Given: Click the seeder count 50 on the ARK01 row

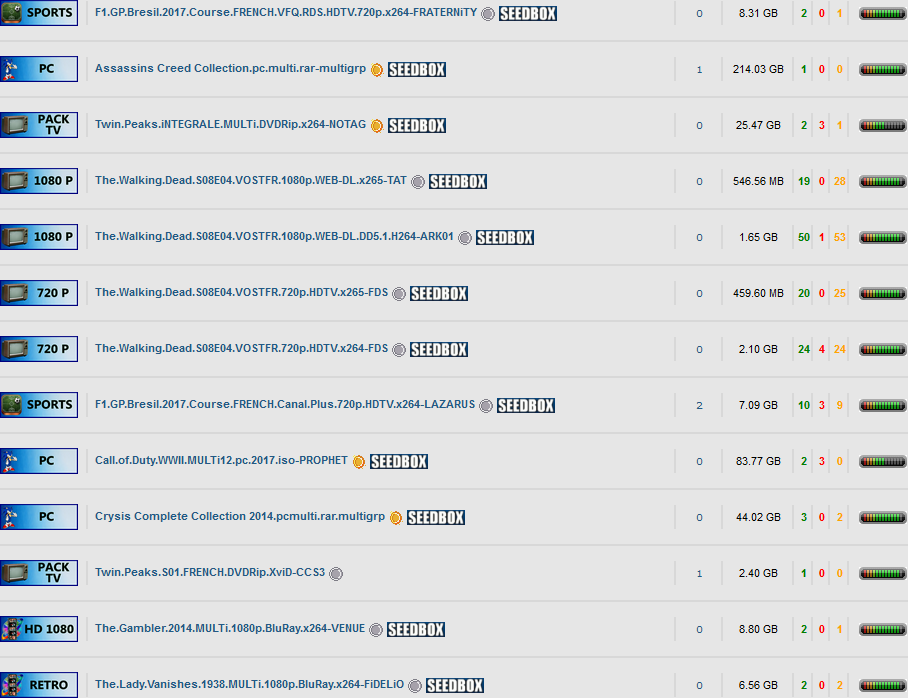Looking at the screenshot, I should tap(804, 237).
